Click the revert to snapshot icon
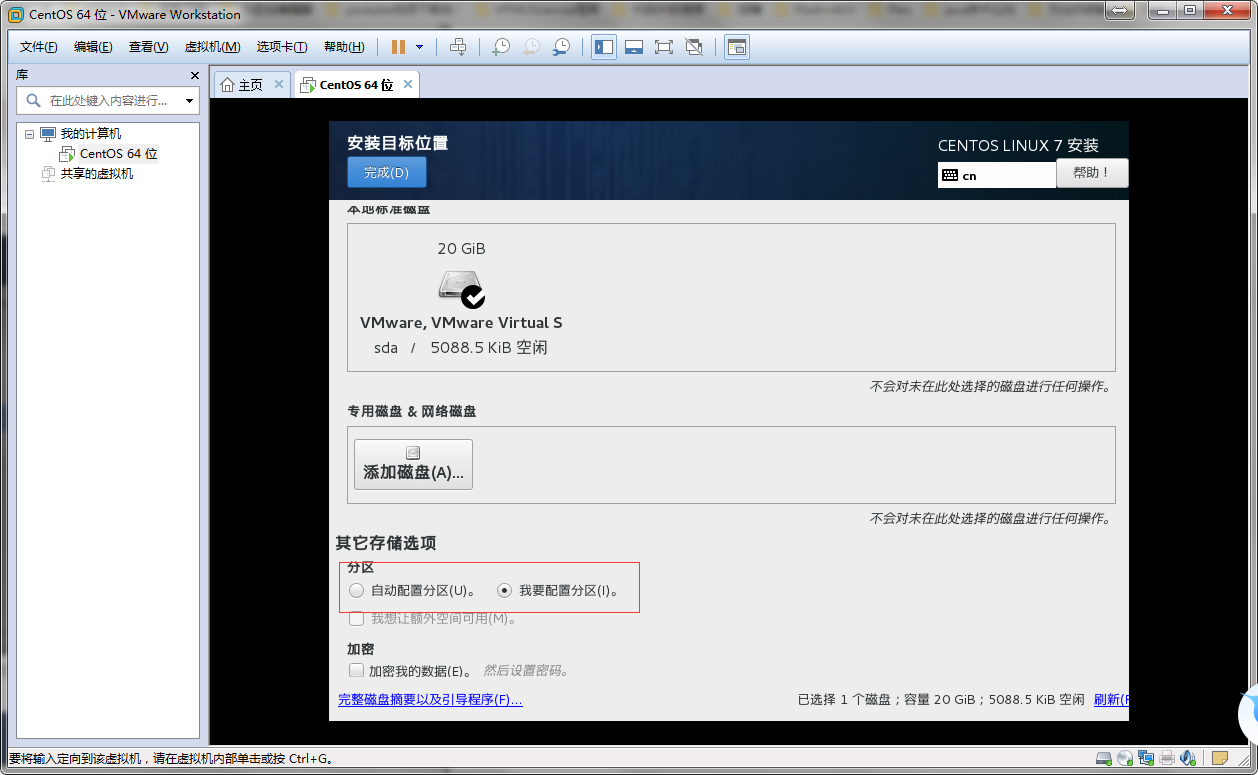1258x775 pixels. click(x=531, y=47)
